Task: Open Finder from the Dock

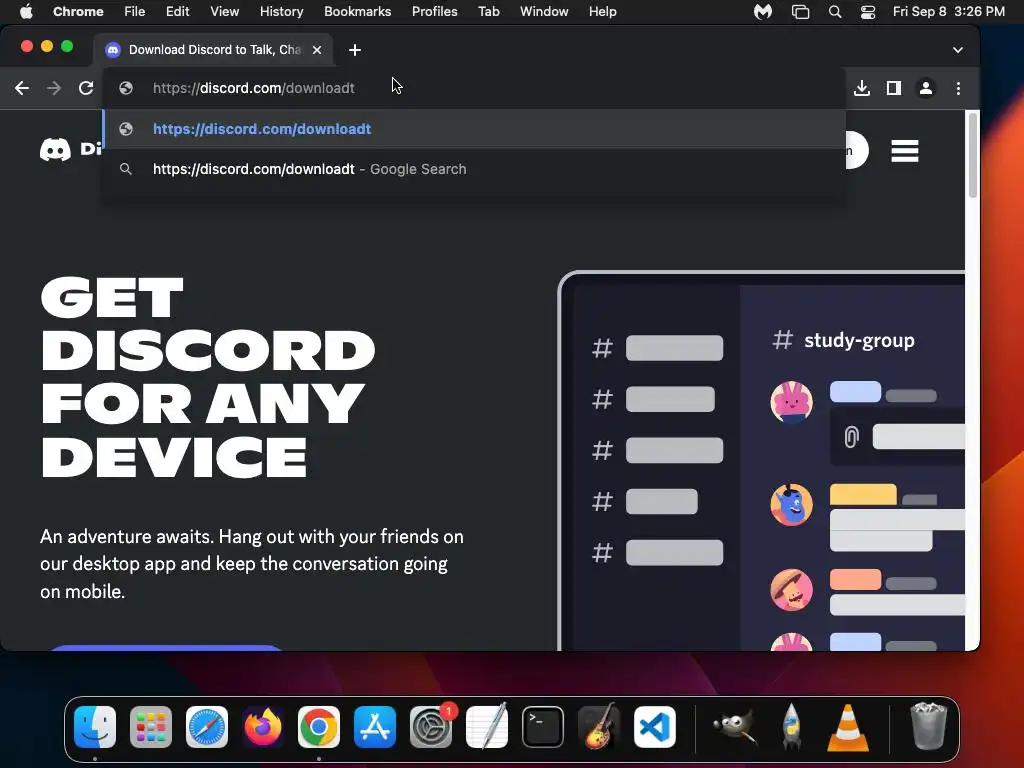Action: 95,727
